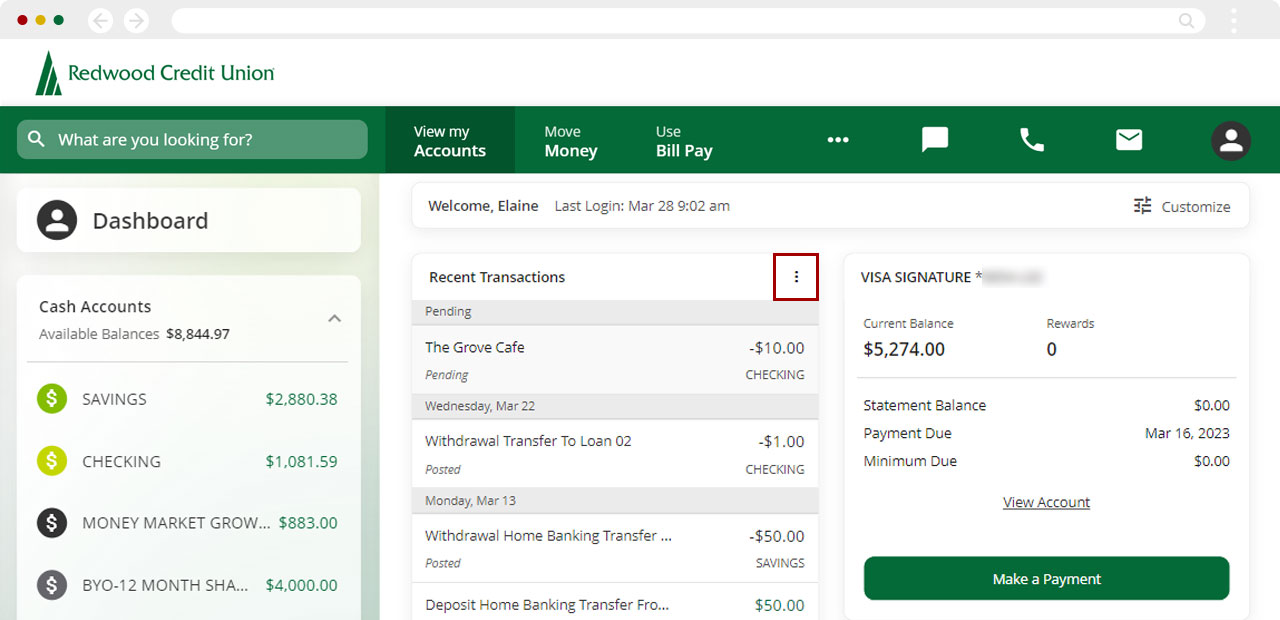Go forward using browser forward arrow
The image size is (1280, 620).
[136, 20]
